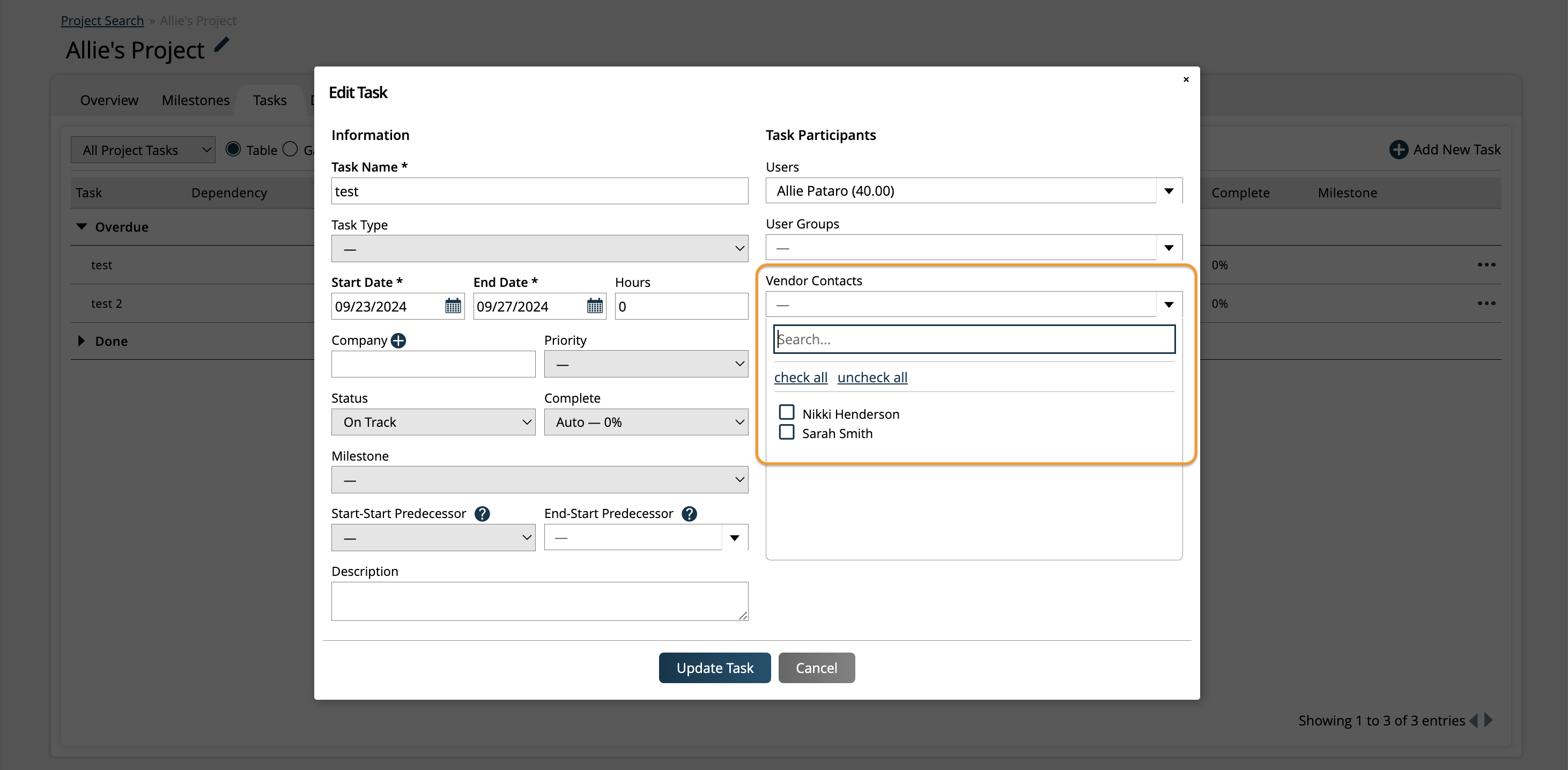Click in the Company input field

point(433,364)
